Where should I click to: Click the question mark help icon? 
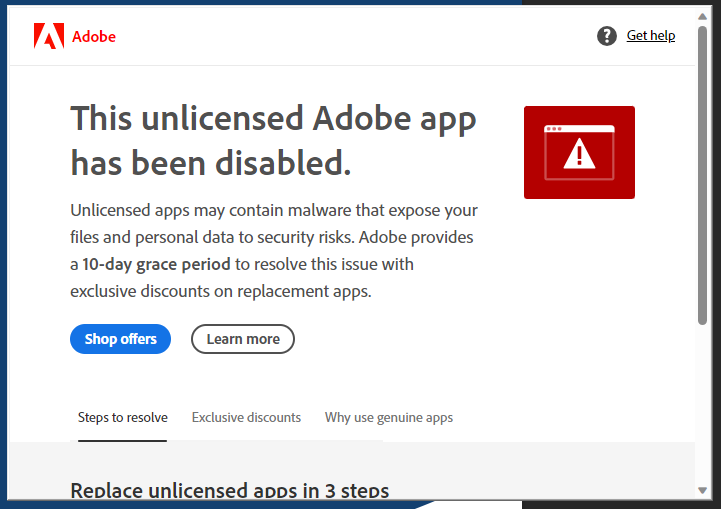[607, 36]
